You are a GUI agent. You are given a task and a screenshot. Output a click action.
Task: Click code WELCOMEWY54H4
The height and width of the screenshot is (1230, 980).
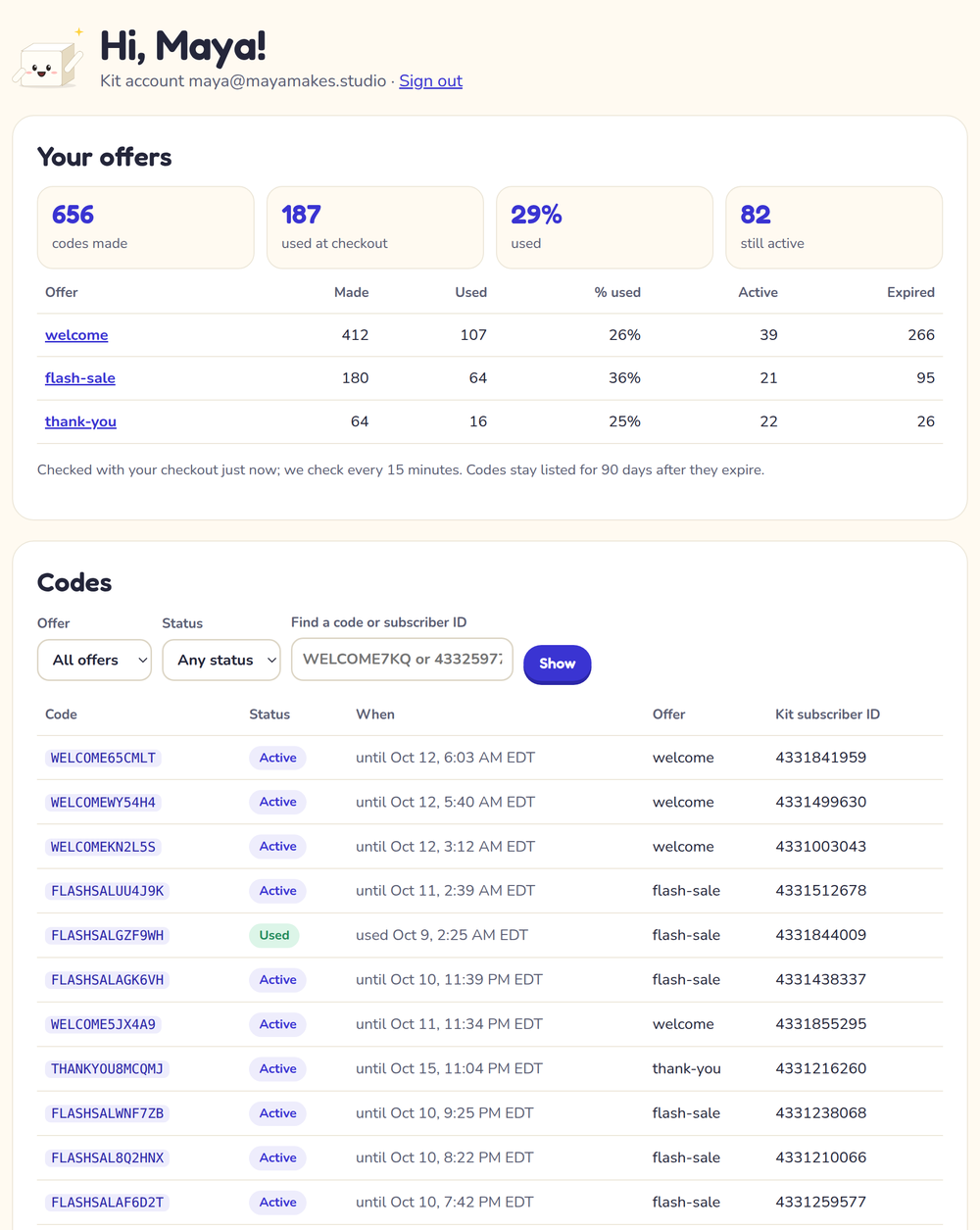(x=103, y=802)
